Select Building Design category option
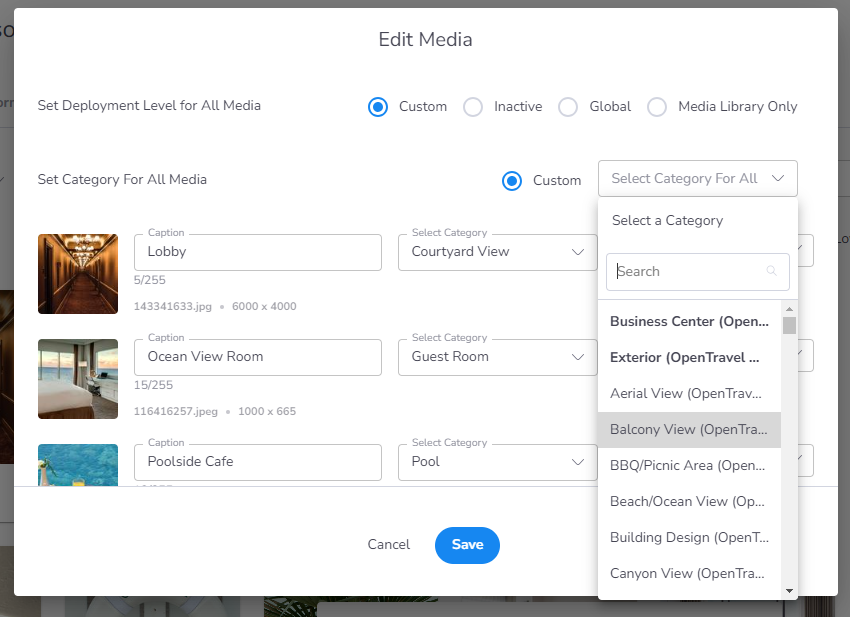The width and height of the screenshot is (850, 617). [x=690, y=538]
